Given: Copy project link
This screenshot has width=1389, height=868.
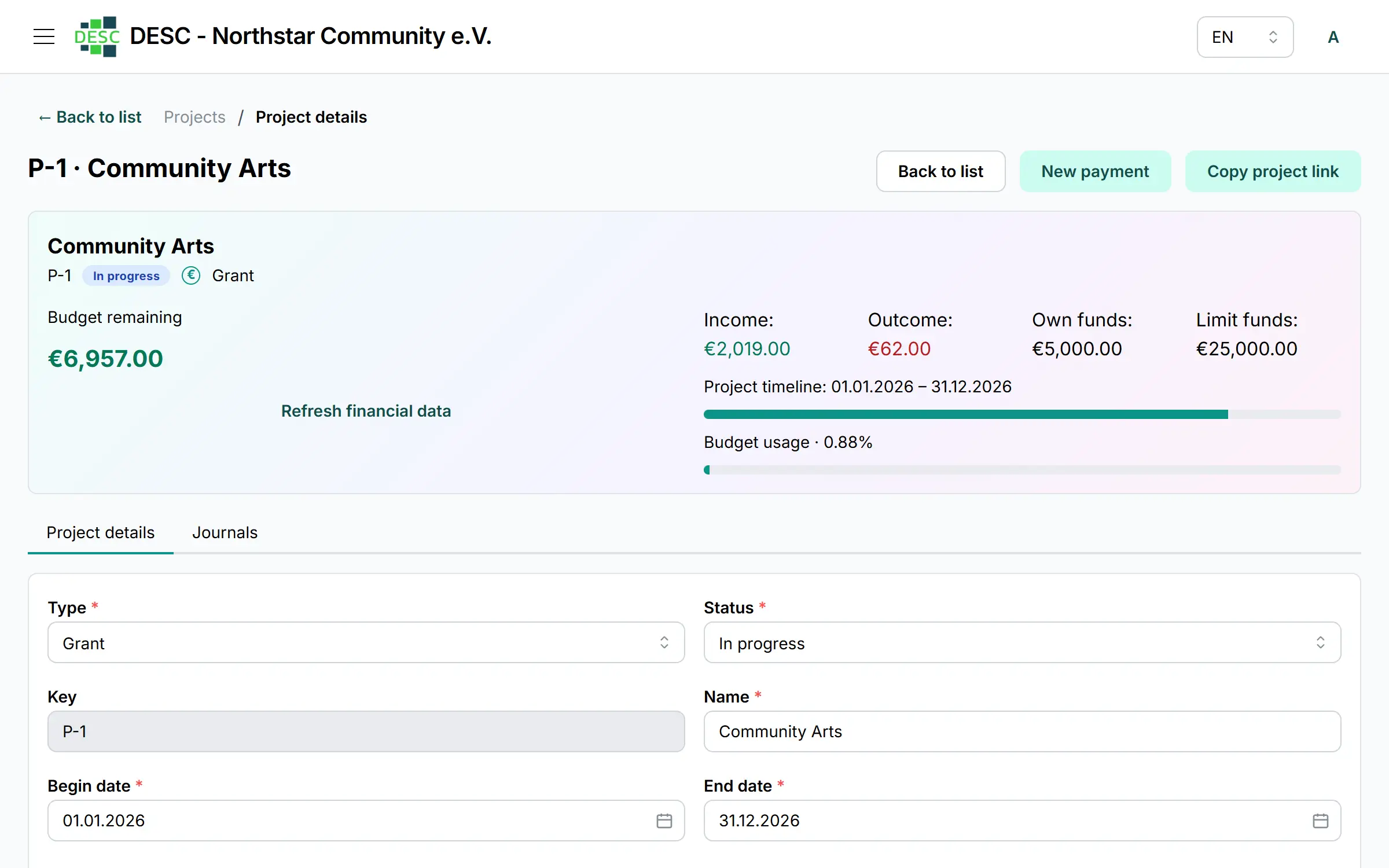Looking at the screenshot, I should pos(1273,171).
